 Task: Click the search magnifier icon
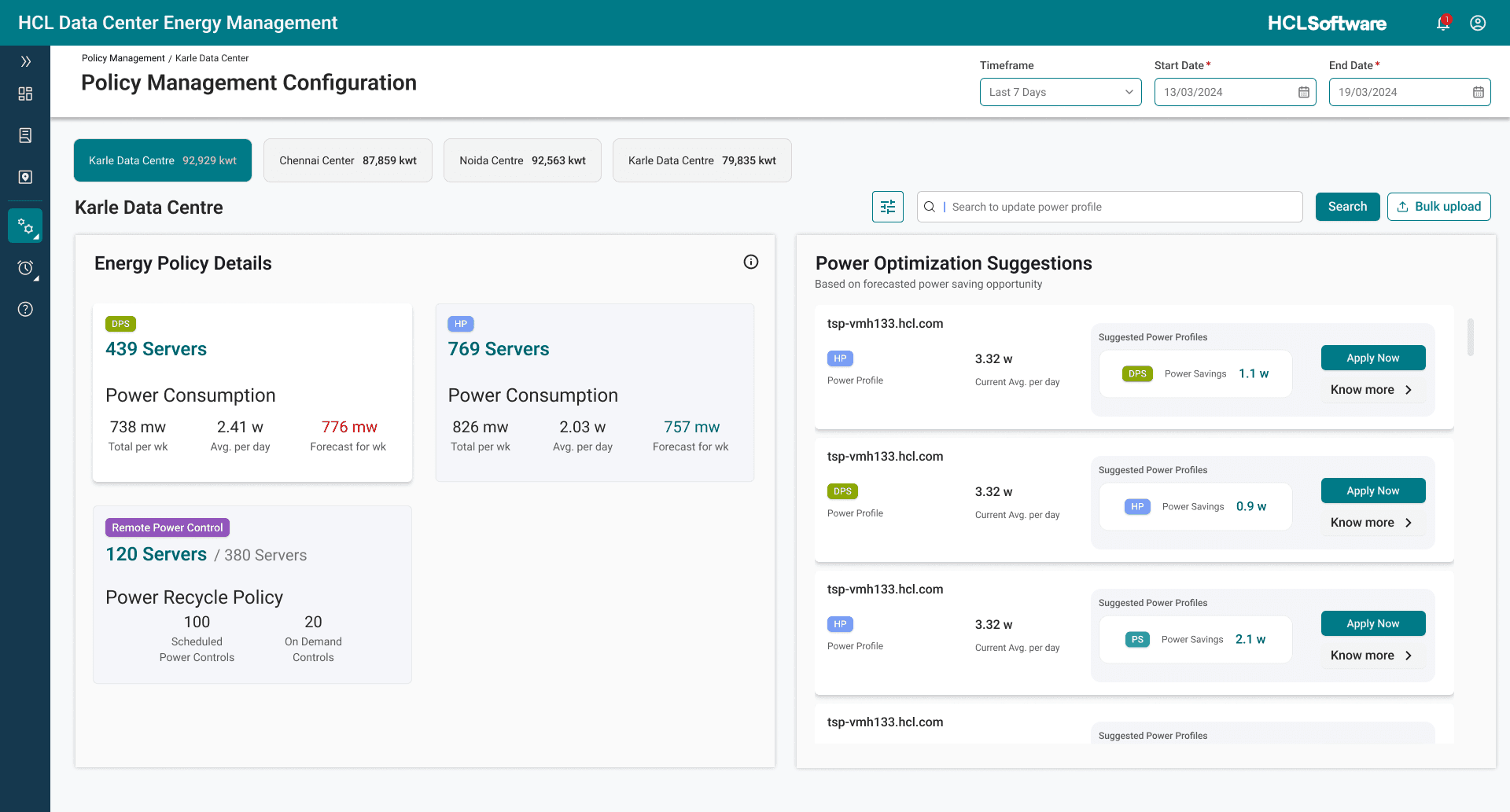930,207
